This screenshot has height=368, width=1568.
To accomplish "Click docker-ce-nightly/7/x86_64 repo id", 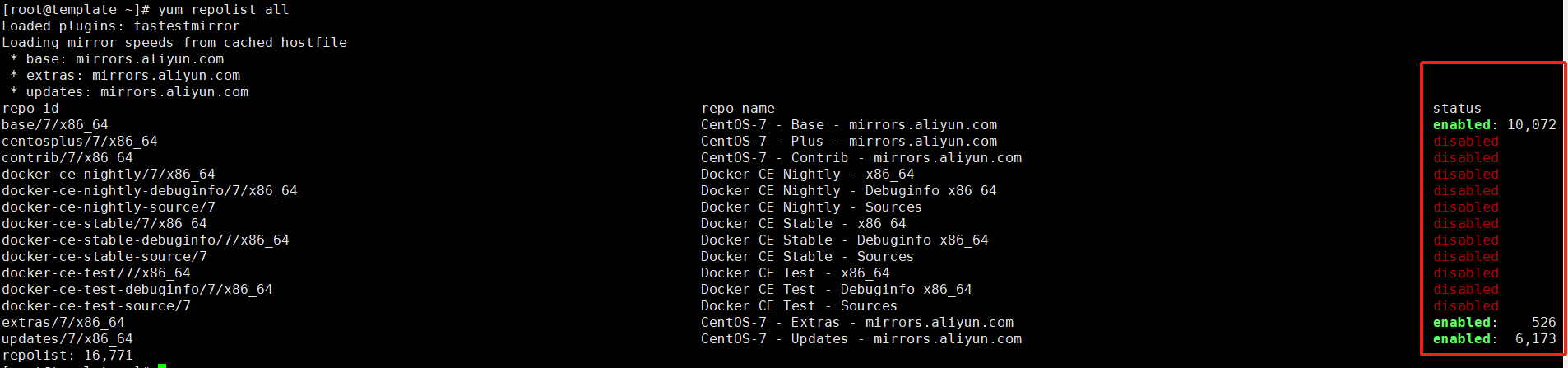I will (109, 175).
